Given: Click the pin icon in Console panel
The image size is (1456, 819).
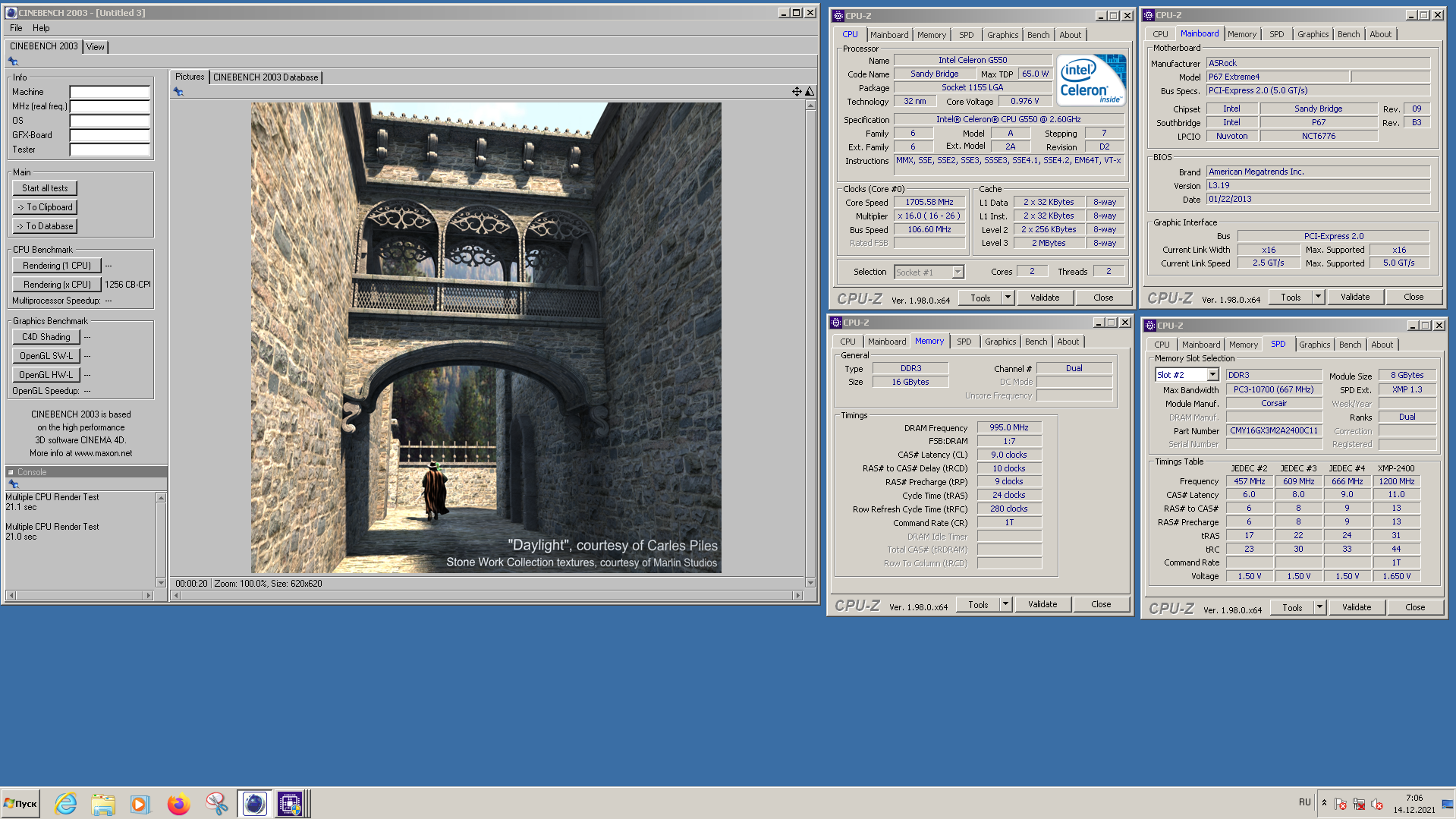Looking at the screenshot, I should pos(13,484).
